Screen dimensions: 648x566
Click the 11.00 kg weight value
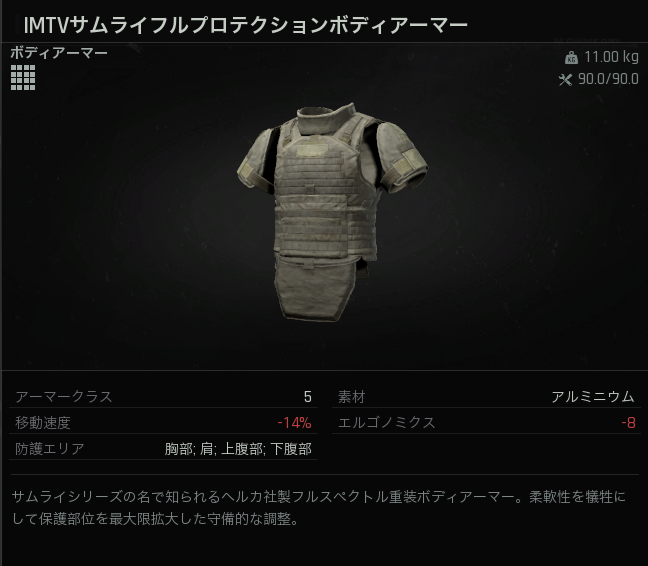[x=611, y=57]
